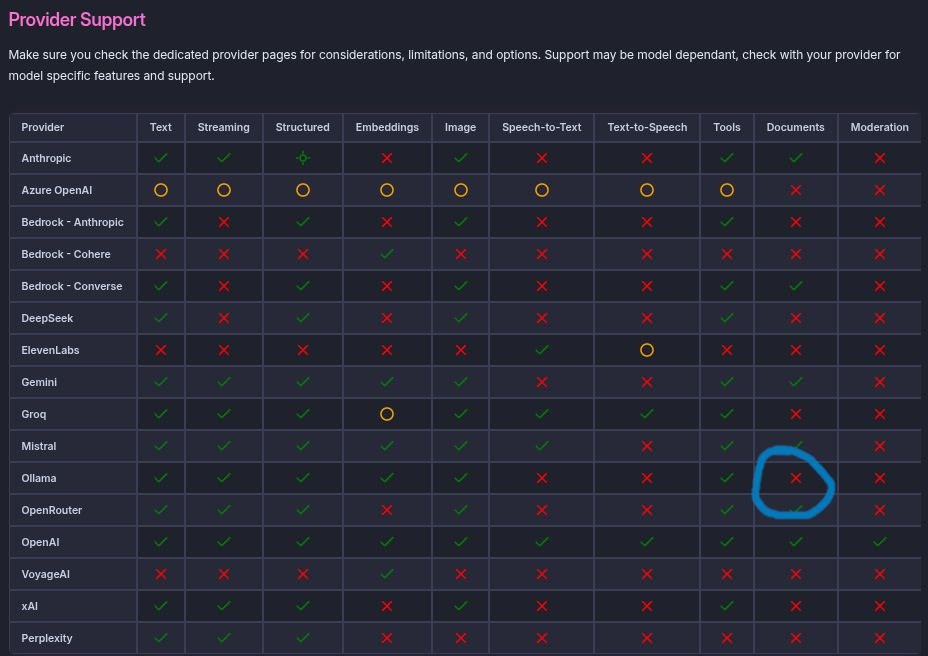
Task: Click the red X for Perplexity Image
Action: click(460, 638)
